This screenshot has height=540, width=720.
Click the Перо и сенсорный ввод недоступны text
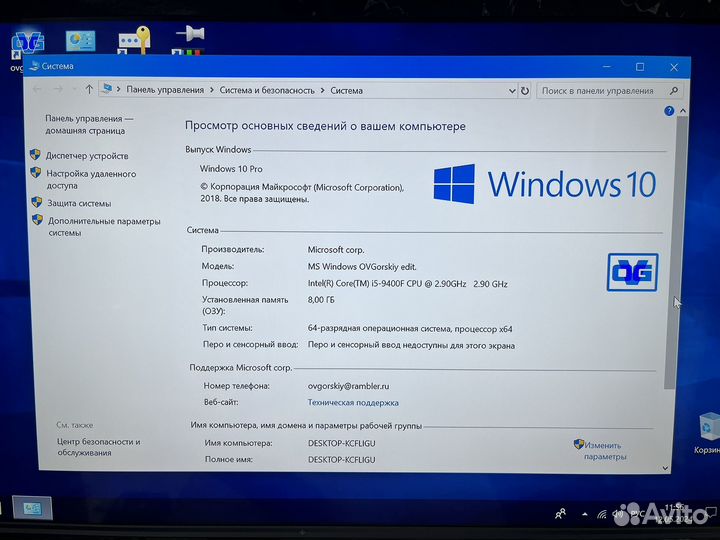coord(411,346)
